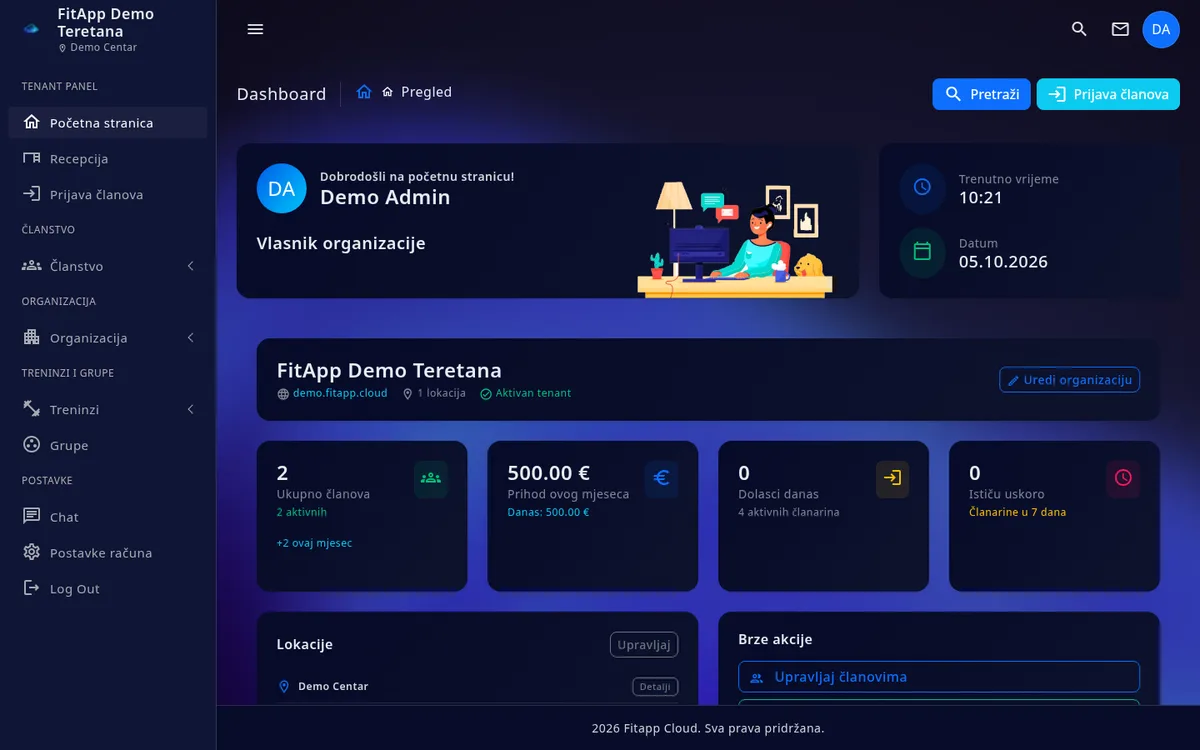Open the mail envelope icon

(x=1120, y=29)
